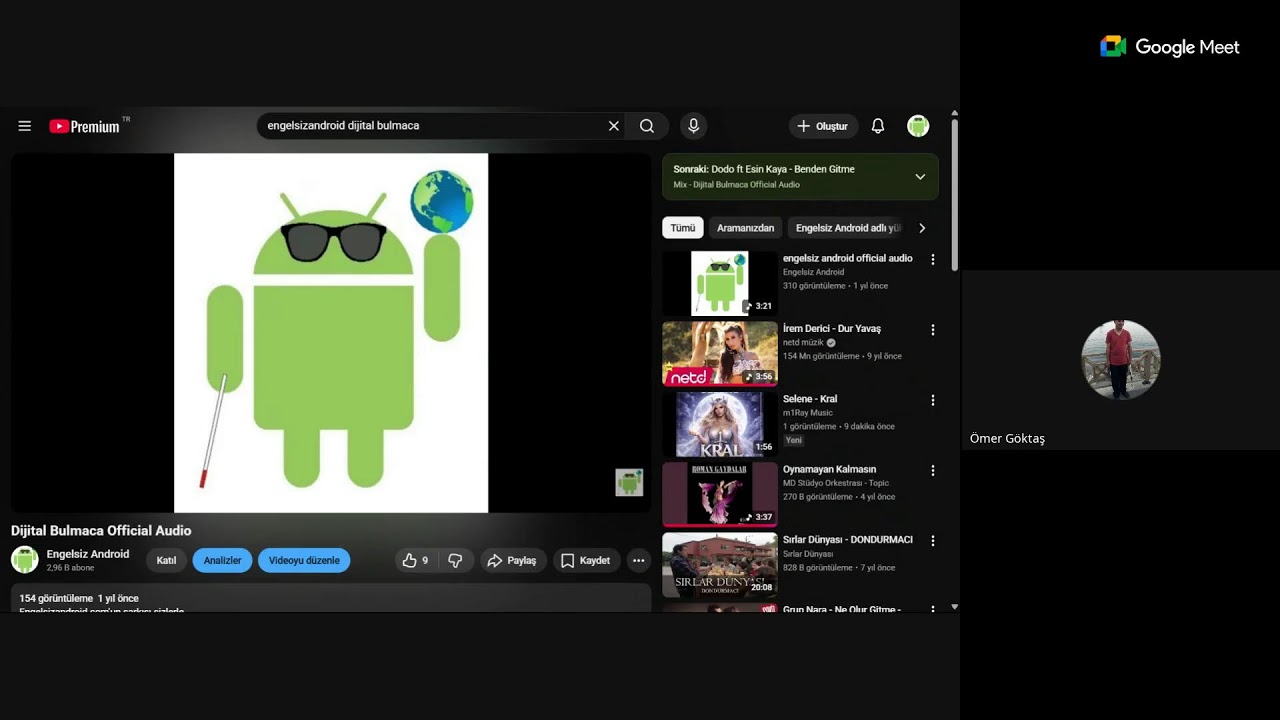Expand the Sonraki mix queue chevron

click(920, 177)
